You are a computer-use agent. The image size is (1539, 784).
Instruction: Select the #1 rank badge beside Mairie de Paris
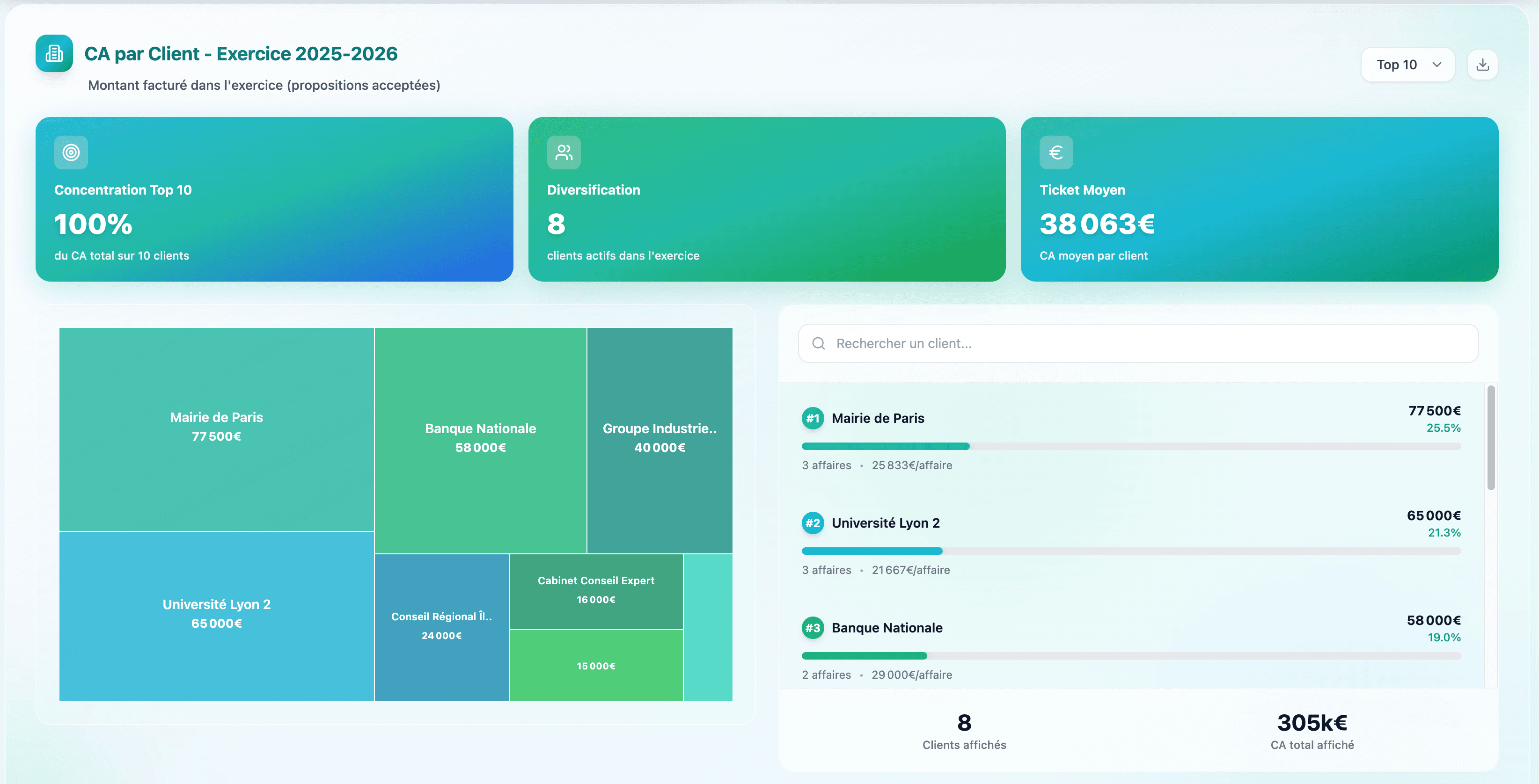click(813, 418)
